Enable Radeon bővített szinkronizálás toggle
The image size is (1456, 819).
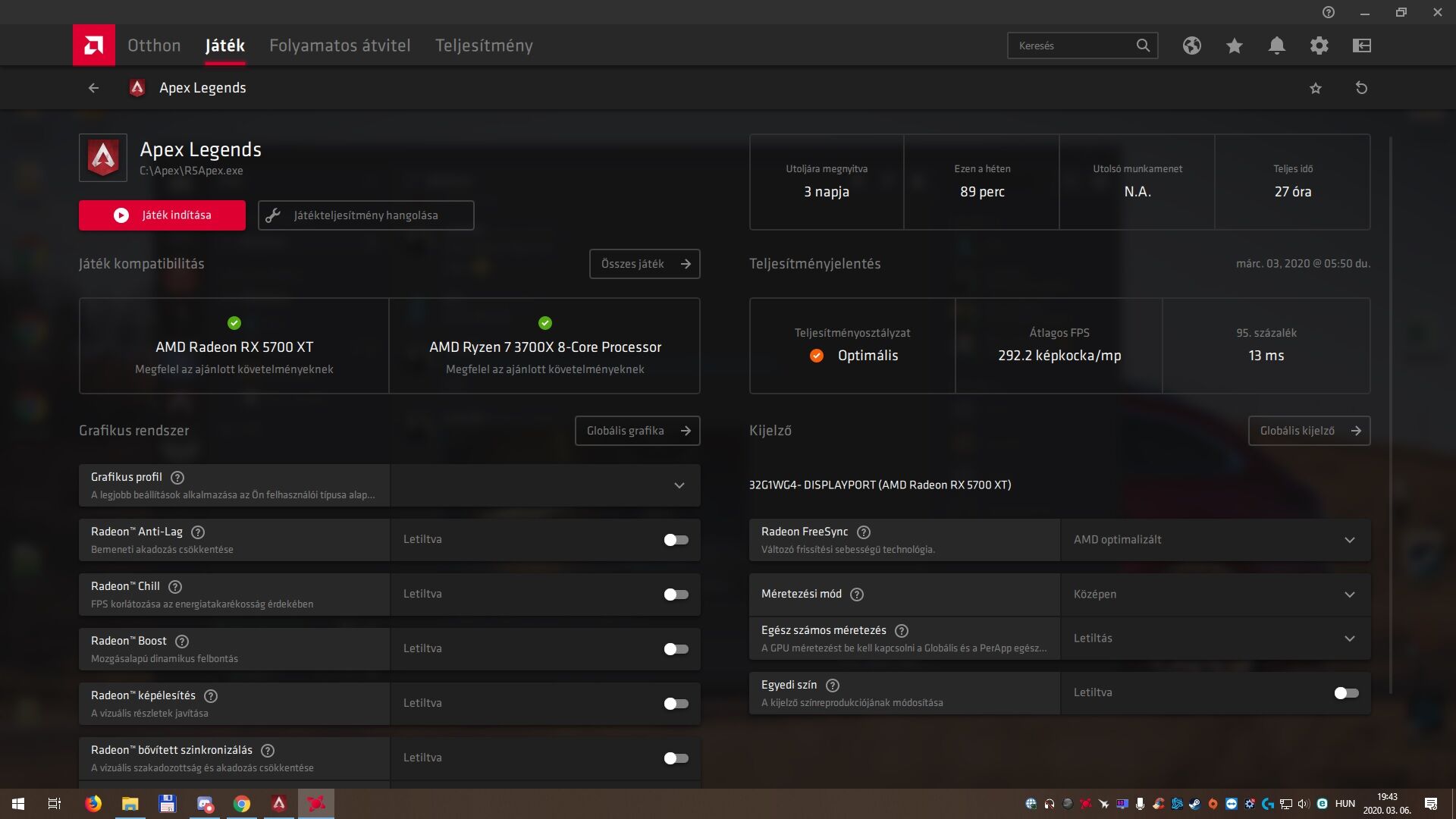click(x=676, y=758)
